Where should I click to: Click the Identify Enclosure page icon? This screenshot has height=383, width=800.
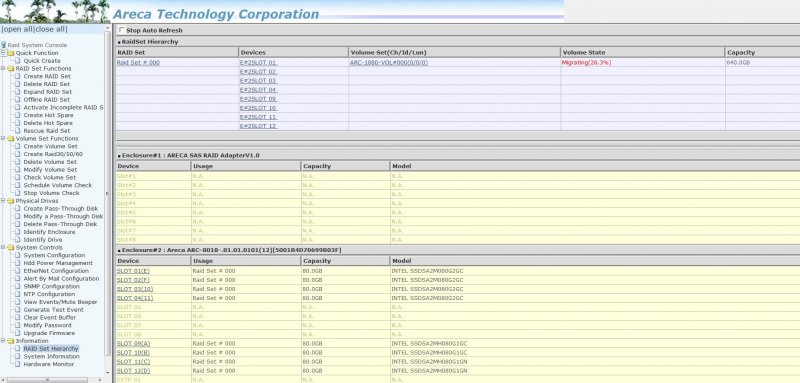tap(18, 232)
